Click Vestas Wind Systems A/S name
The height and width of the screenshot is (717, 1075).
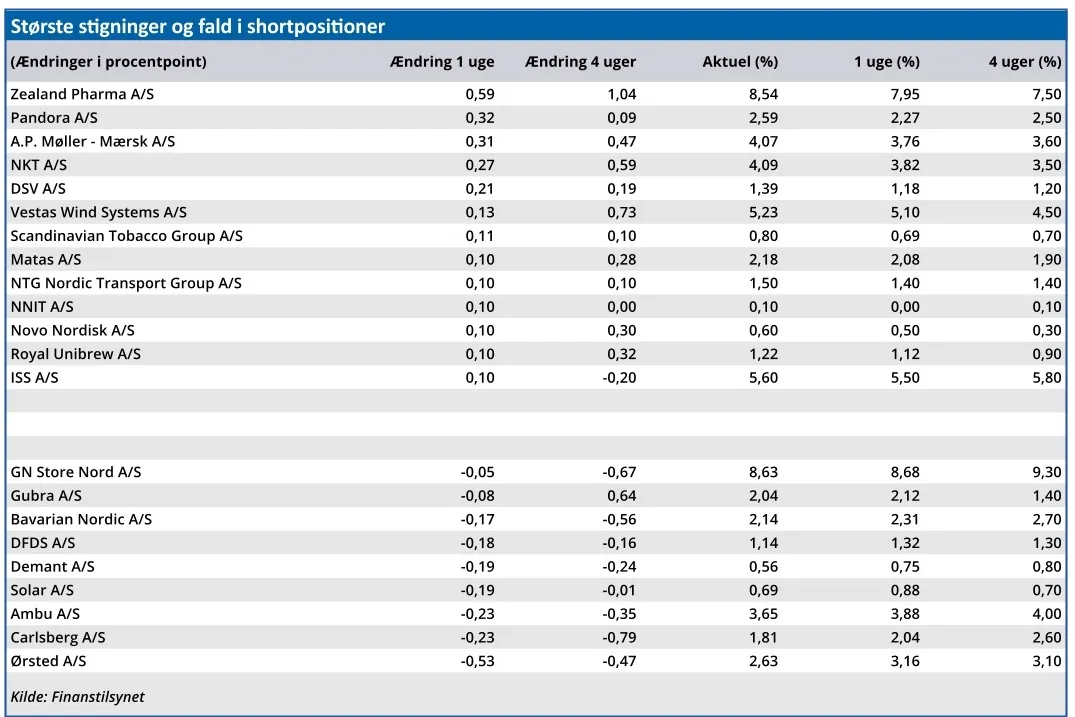point(98,212)
